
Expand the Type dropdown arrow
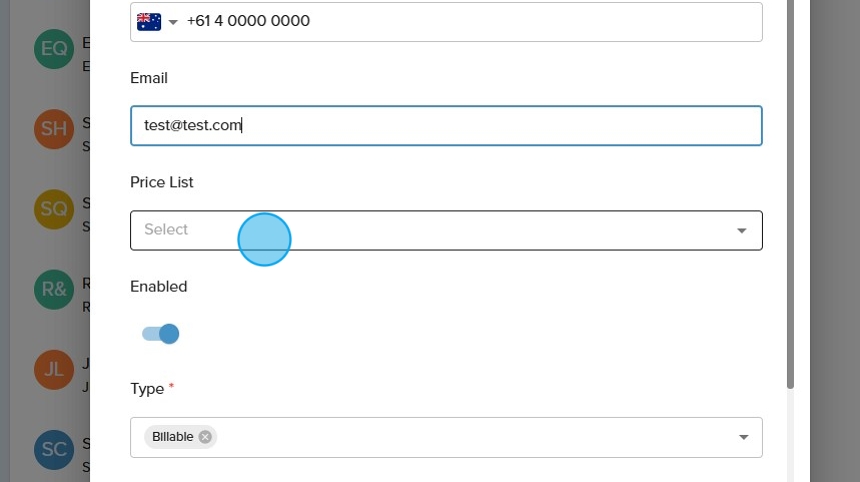(743, 437)
